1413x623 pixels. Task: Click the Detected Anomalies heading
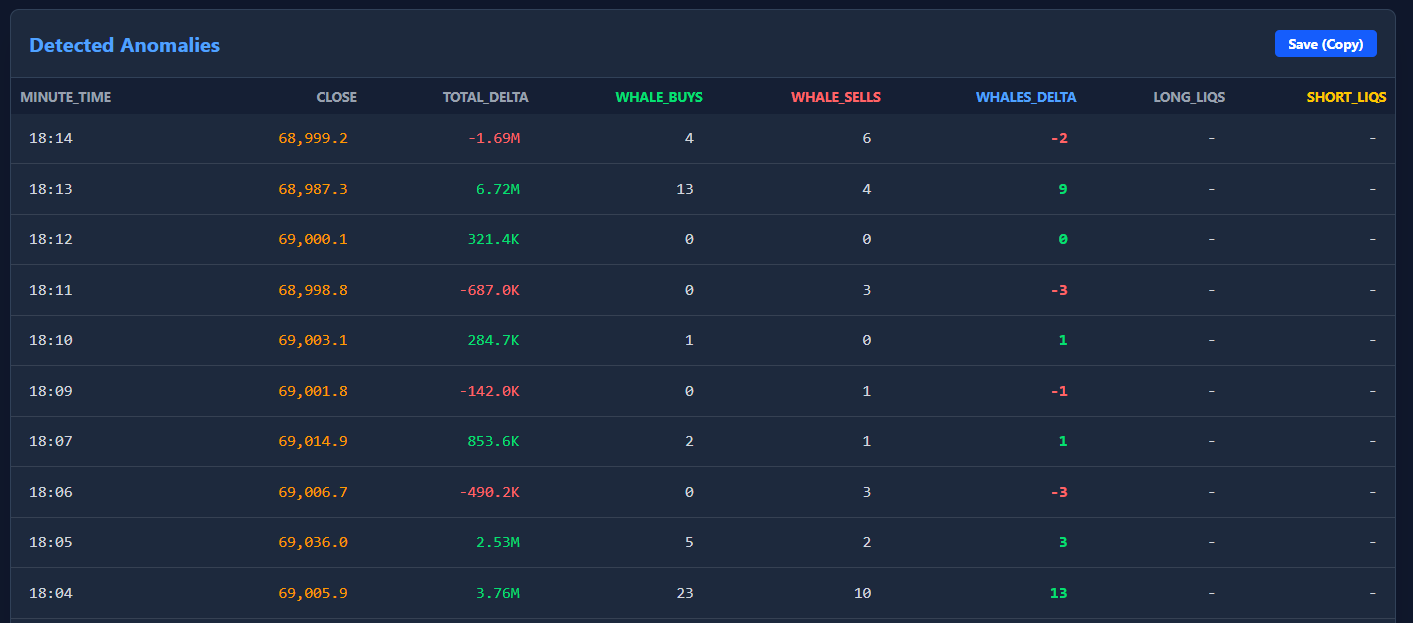[x=124, y=45]
